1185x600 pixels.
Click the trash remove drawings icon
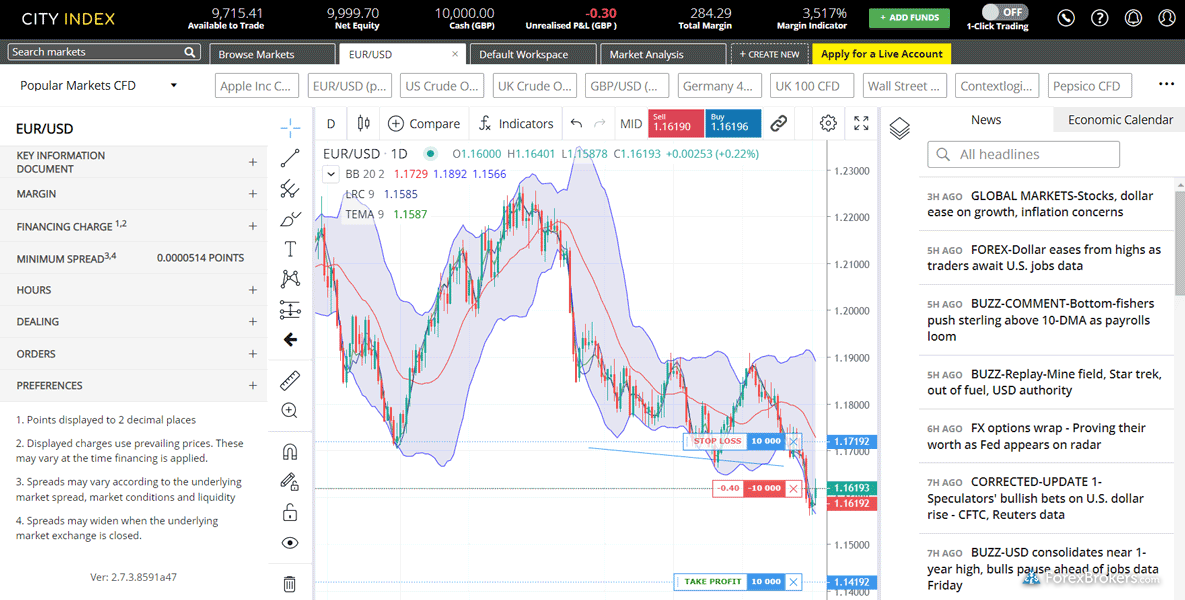click(x=289, y=583)
